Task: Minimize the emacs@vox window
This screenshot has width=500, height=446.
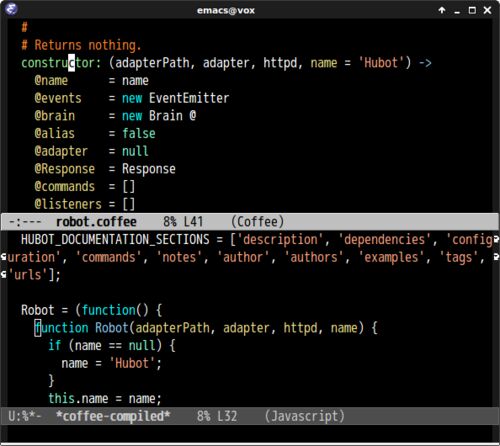Action: [457, 11]
